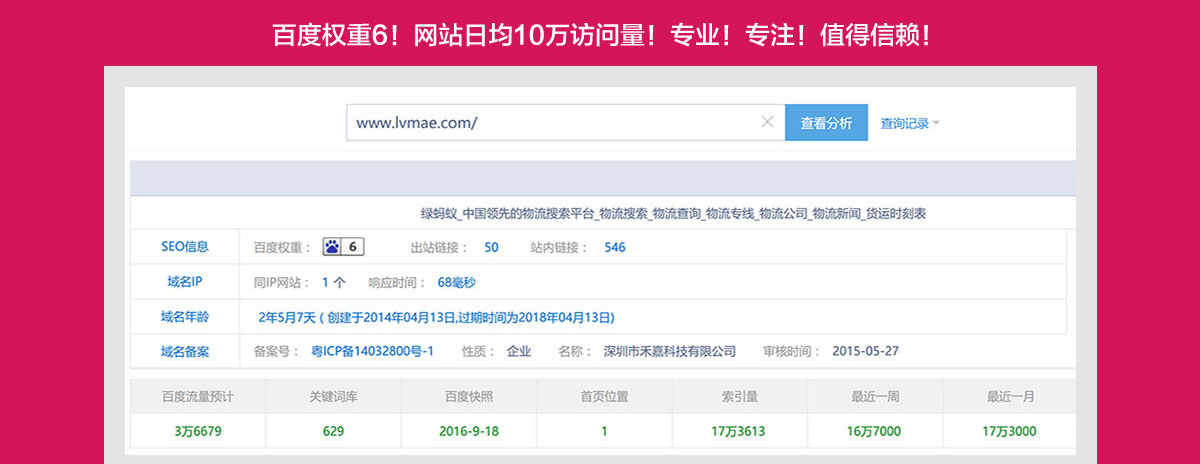Select the SEO信息 row label

coord(185,247)
